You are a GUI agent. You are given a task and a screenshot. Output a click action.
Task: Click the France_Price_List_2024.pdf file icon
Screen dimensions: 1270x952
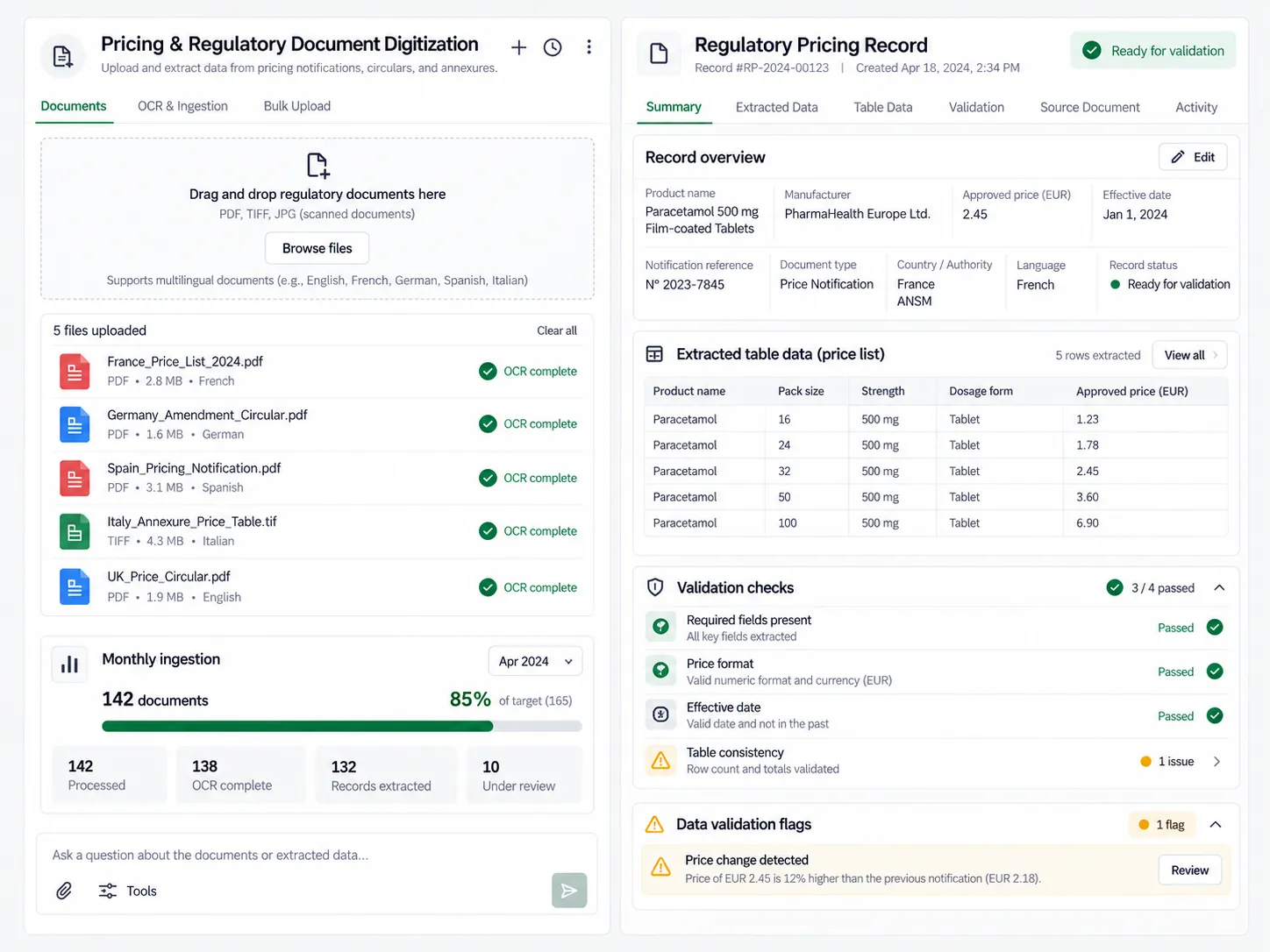point(75,371)
